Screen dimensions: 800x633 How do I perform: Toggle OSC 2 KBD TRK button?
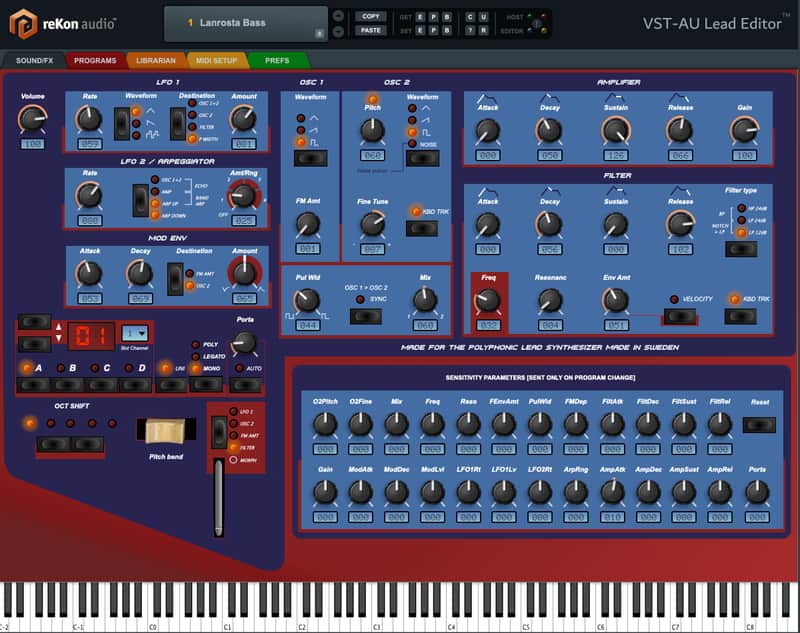coord(422,228)
